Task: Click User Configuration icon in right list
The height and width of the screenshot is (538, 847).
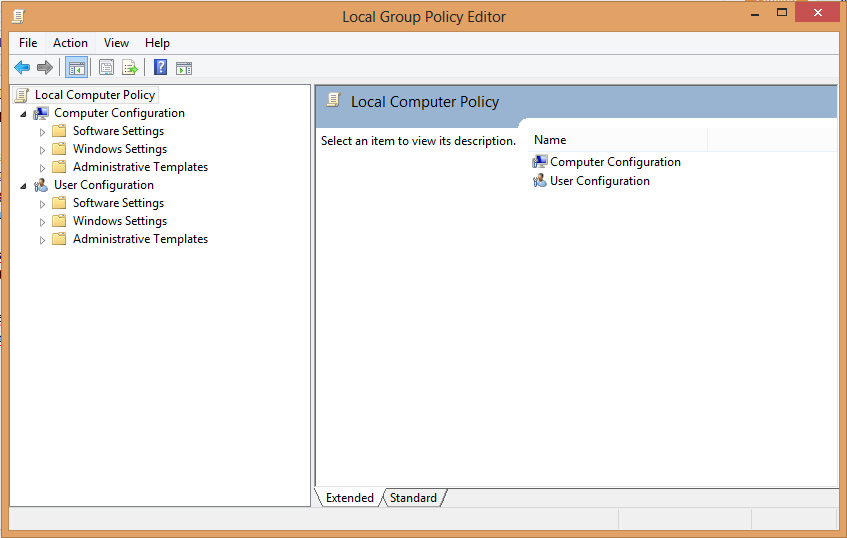Action: (540, 180)
